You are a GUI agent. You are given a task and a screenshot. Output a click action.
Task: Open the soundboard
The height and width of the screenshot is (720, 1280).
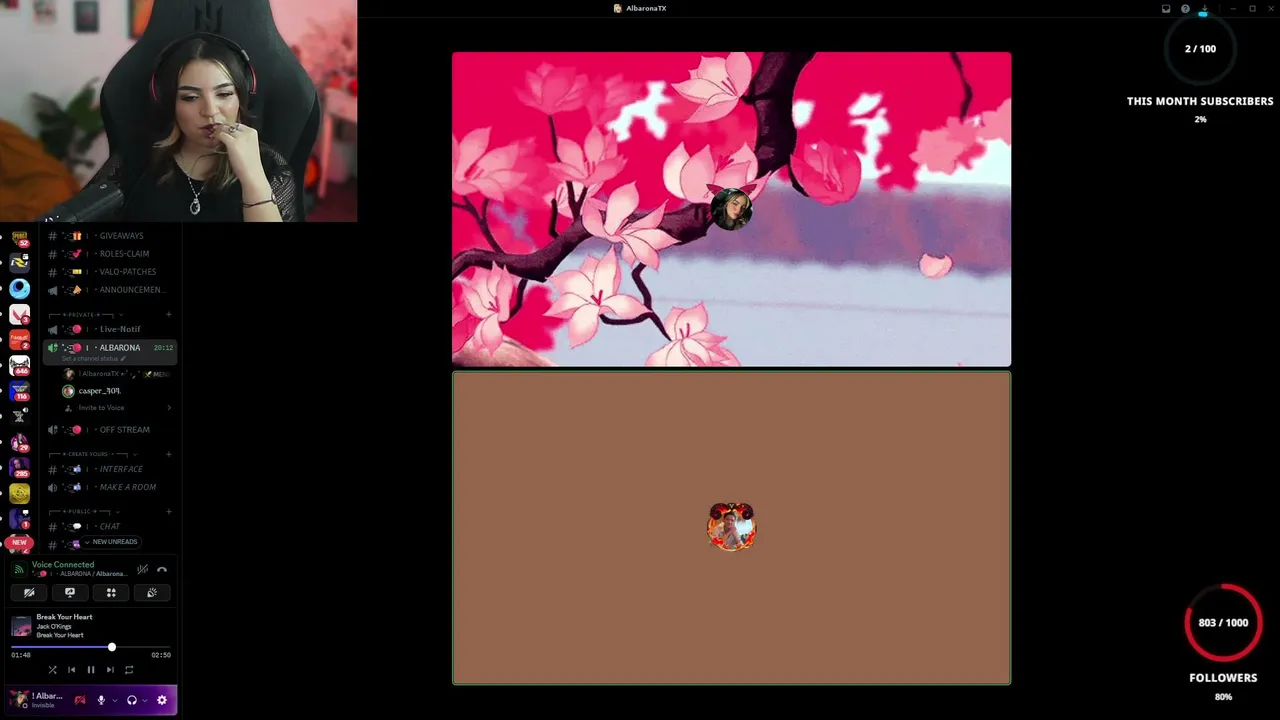tap(152, 592)
